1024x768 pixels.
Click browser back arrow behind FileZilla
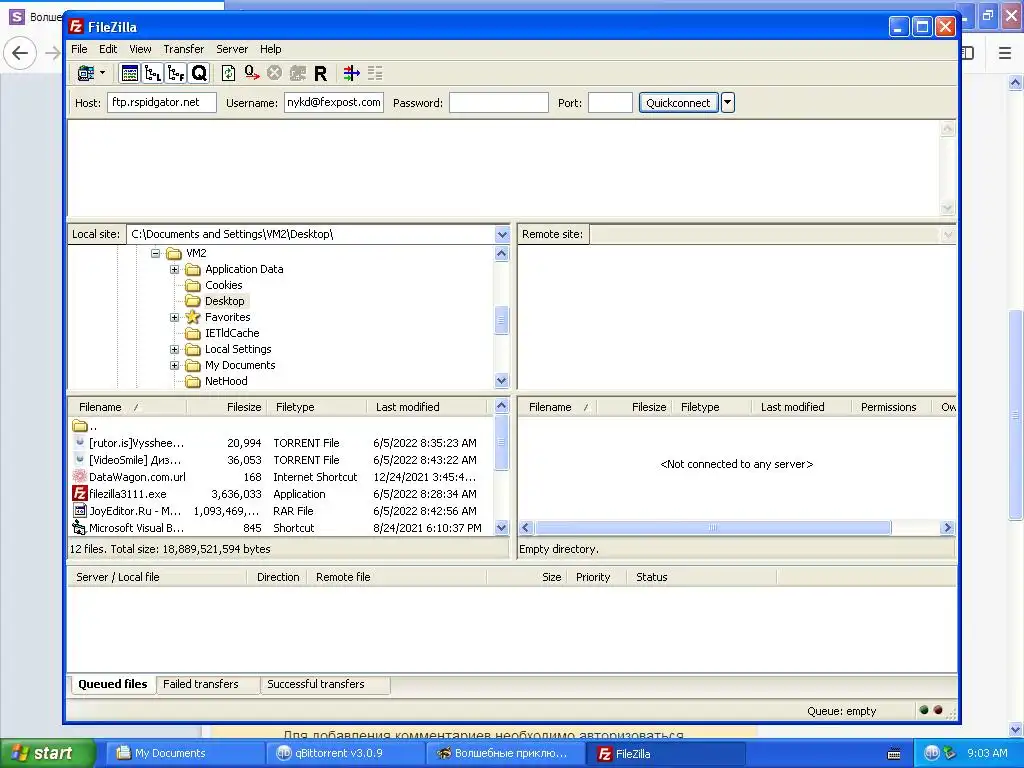tap(20, 53)
